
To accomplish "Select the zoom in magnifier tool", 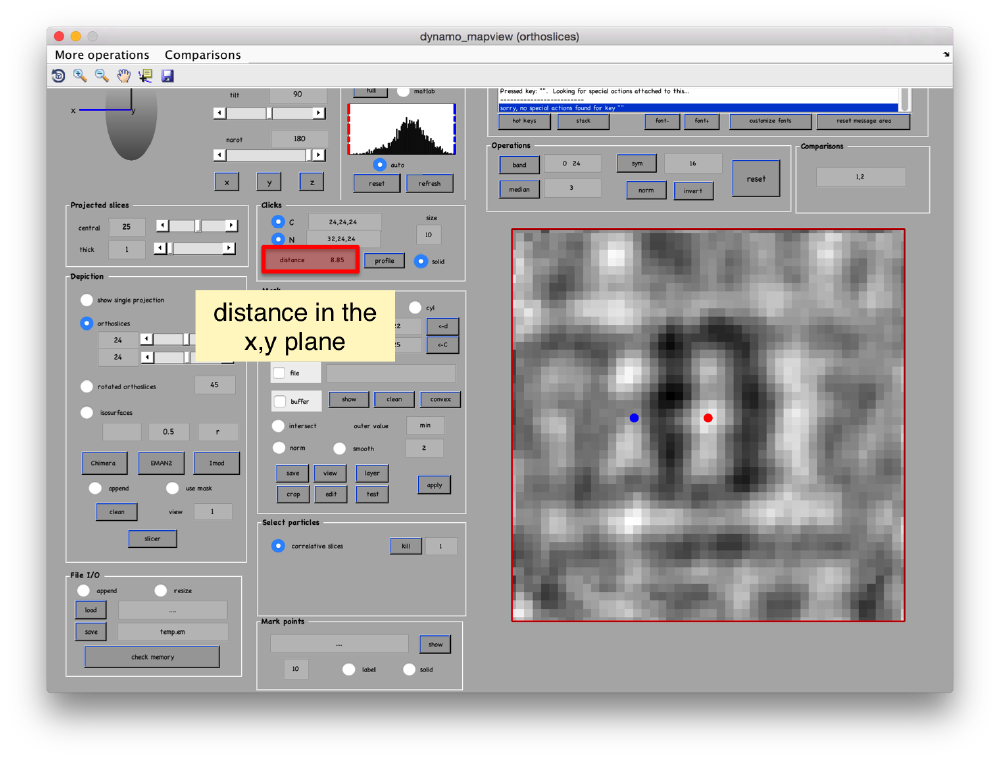I will point(80,76).
